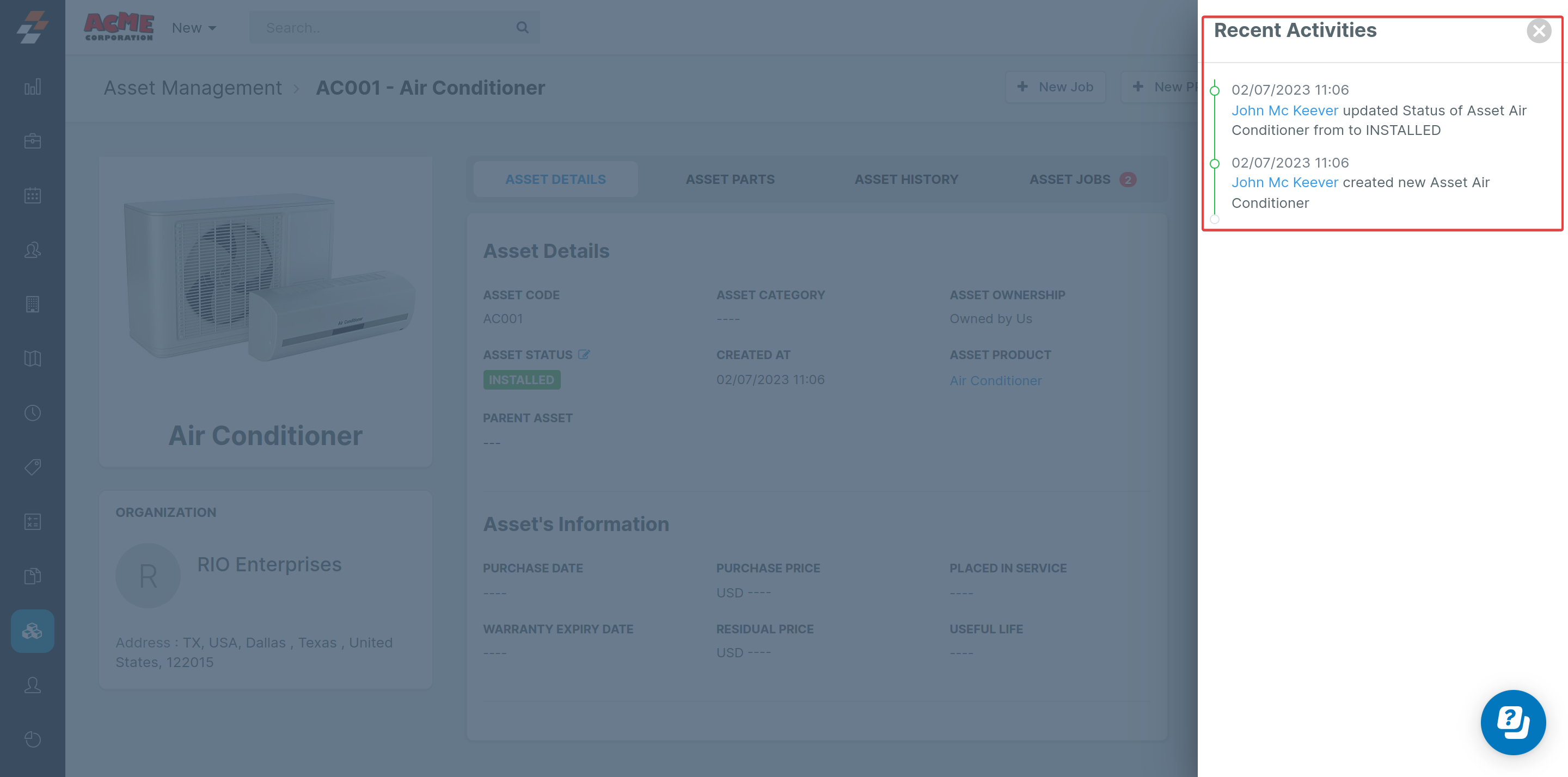Click the clock timesheet sidebar icon
The width and height of the screenshot is (1568, 777).
[x=32, y=413]
